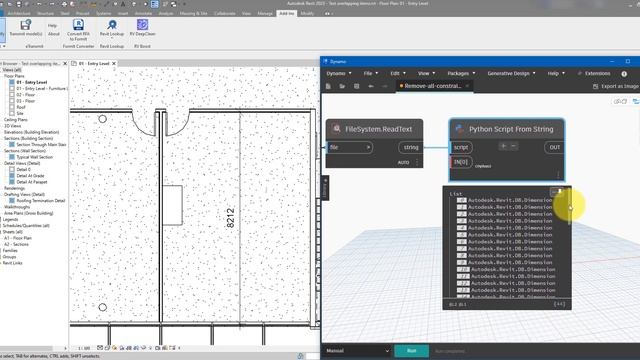The width and height of the screenshot is (640, 360).
Task: Open Python Script node options (three dots)
Action: tap(558, 175)
